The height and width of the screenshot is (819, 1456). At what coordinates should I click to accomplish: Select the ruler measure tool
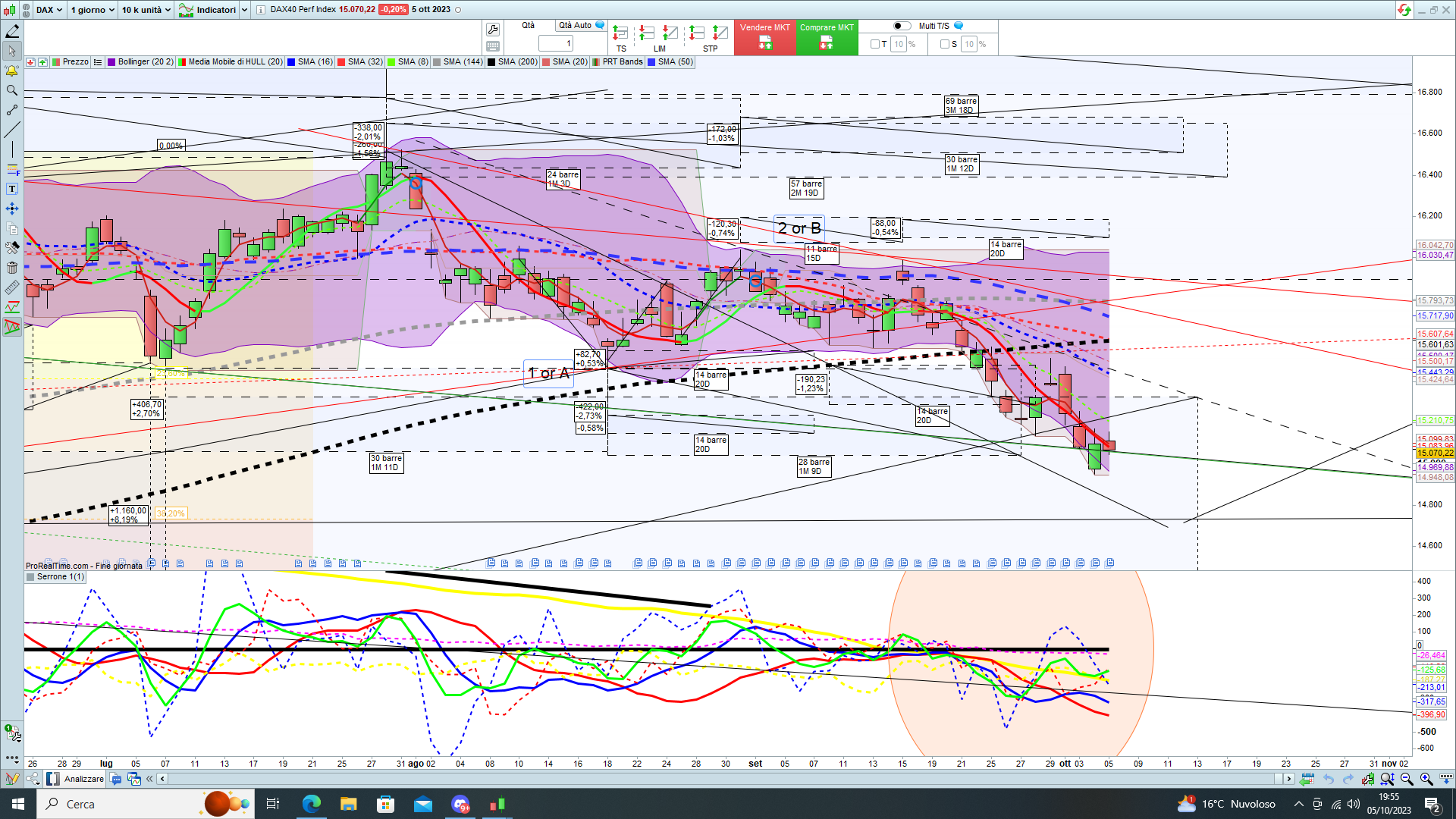pyautogui.click(x=12, y=287)
